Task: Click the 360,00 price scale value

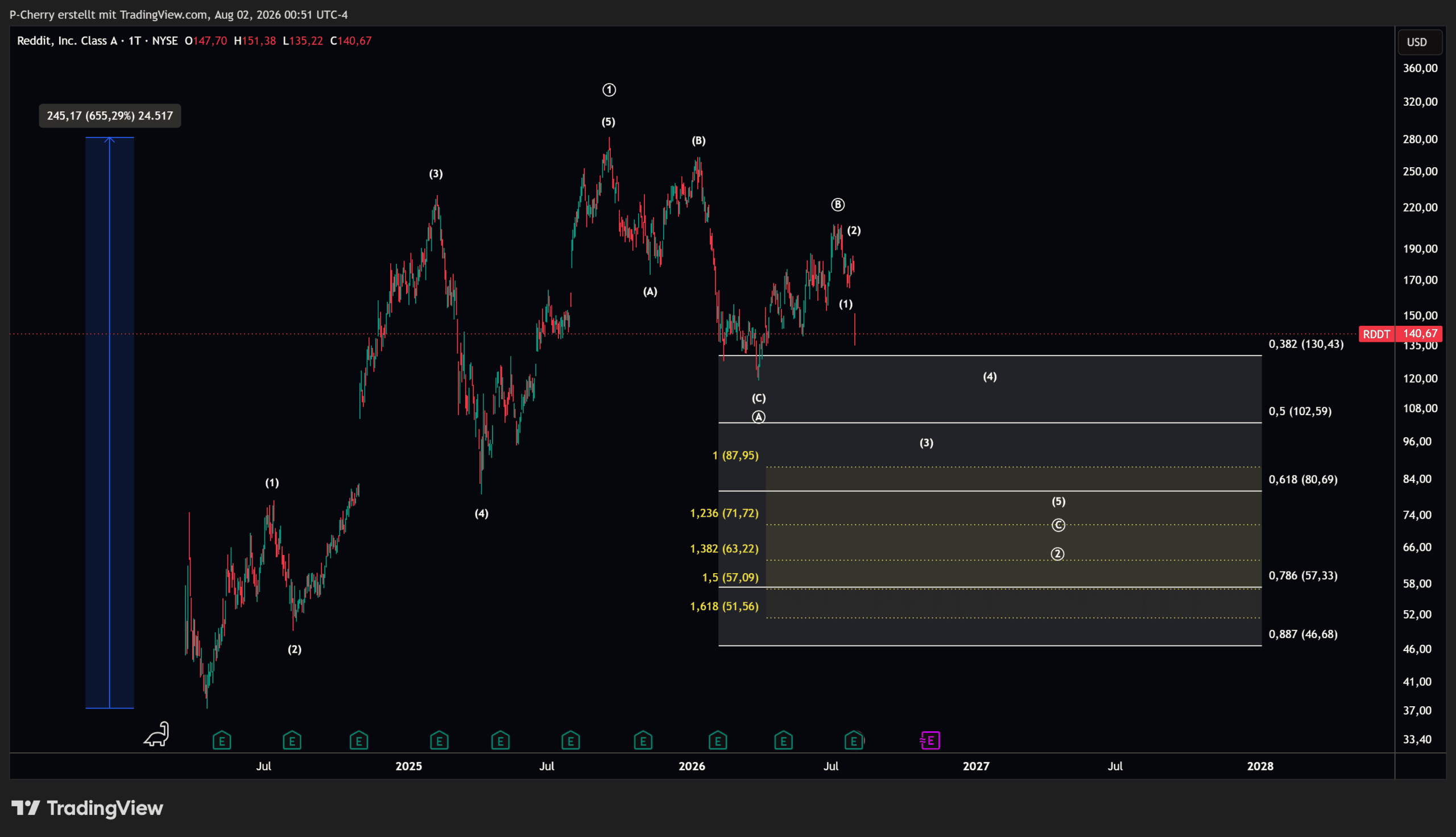Action: 1420,68
